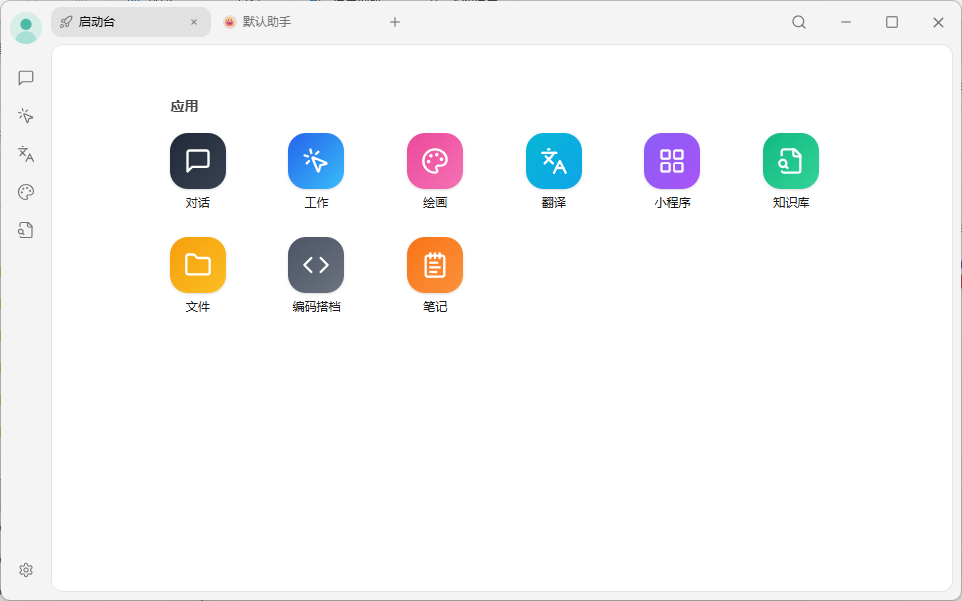Viewport: 962px width, 601px height.
Task: Open the 笔记 notes app icon
Action: pyautogui.click(x=435, y=265)
